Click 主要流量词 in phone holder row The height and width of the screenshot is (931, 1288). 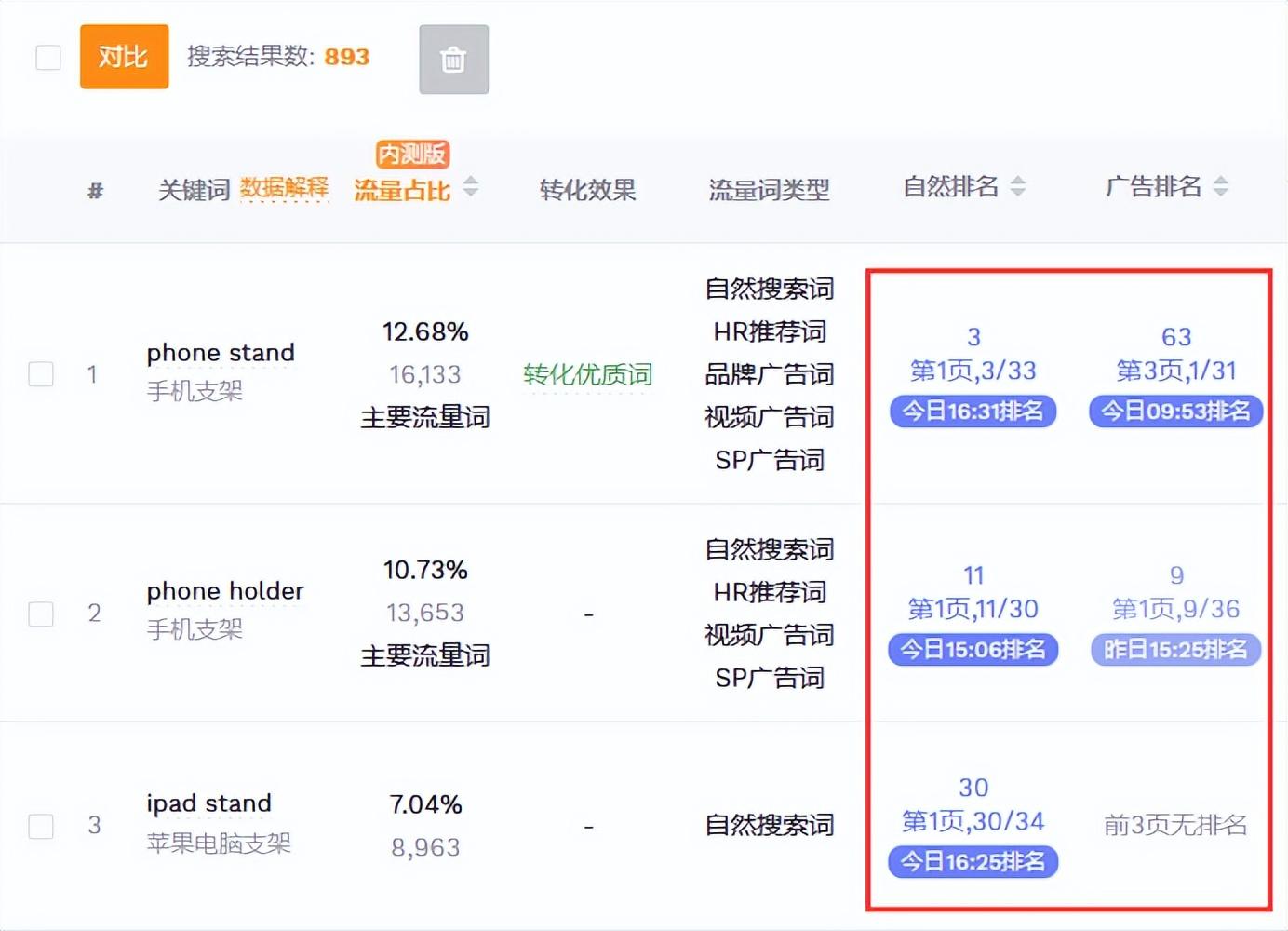[425, 655]
